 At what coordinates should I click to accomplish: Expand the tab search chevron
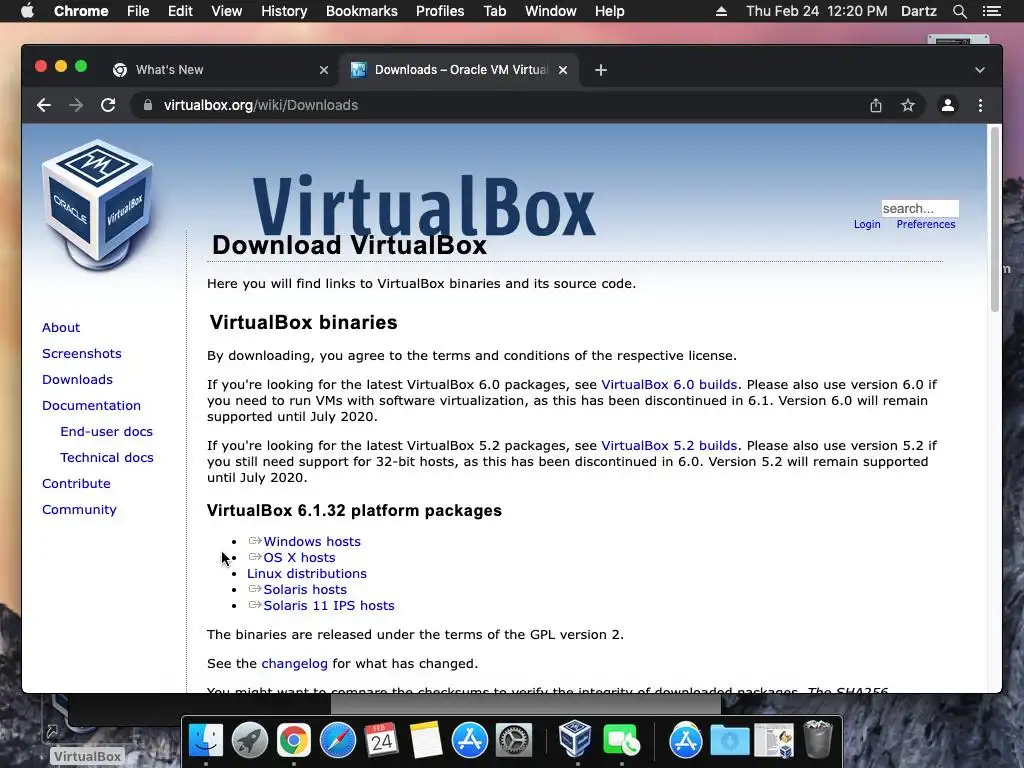(980, 70)
